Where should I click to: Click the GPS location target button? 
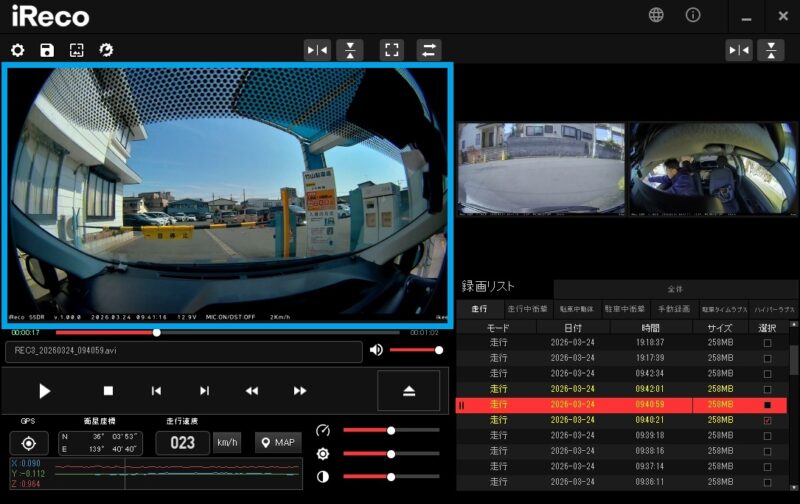point(29,443)
